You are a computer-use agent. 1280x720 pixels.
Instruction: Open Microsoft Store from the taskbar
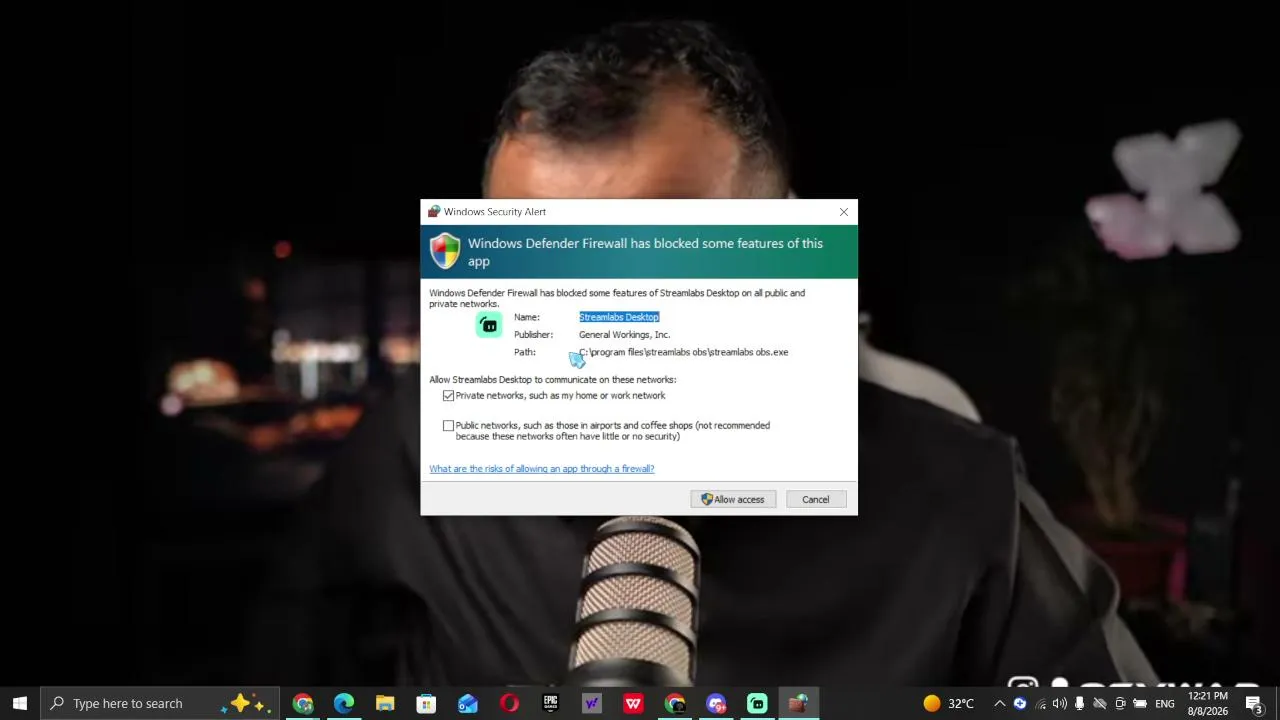coord(426,703)
